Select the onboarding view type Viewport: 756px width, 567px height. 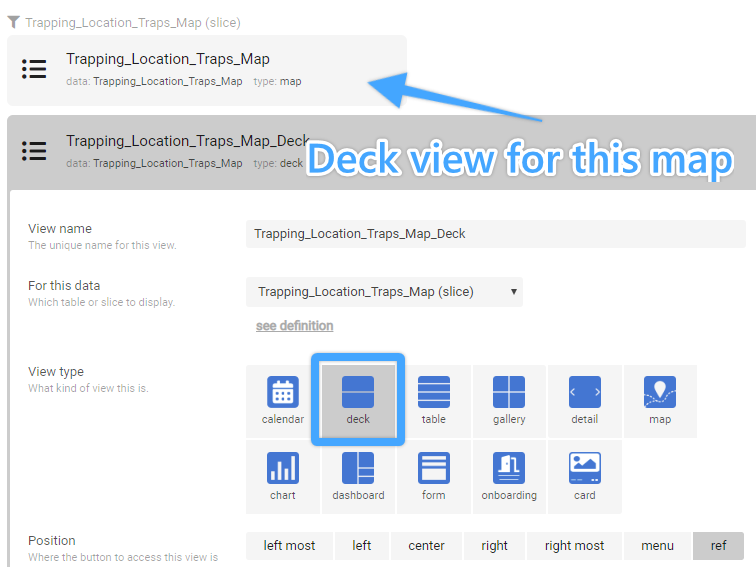click(x=509, y=477)
